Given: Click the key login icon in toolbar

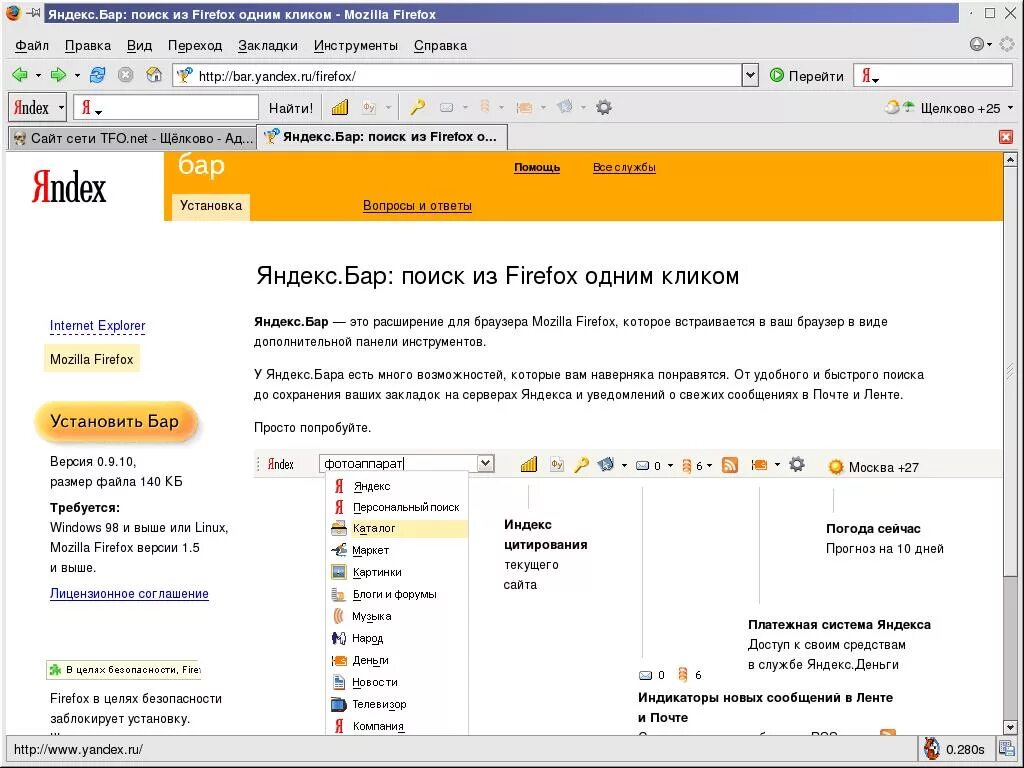Looking at the screenshot, I should pyautogui.click(x=417, y=108).
